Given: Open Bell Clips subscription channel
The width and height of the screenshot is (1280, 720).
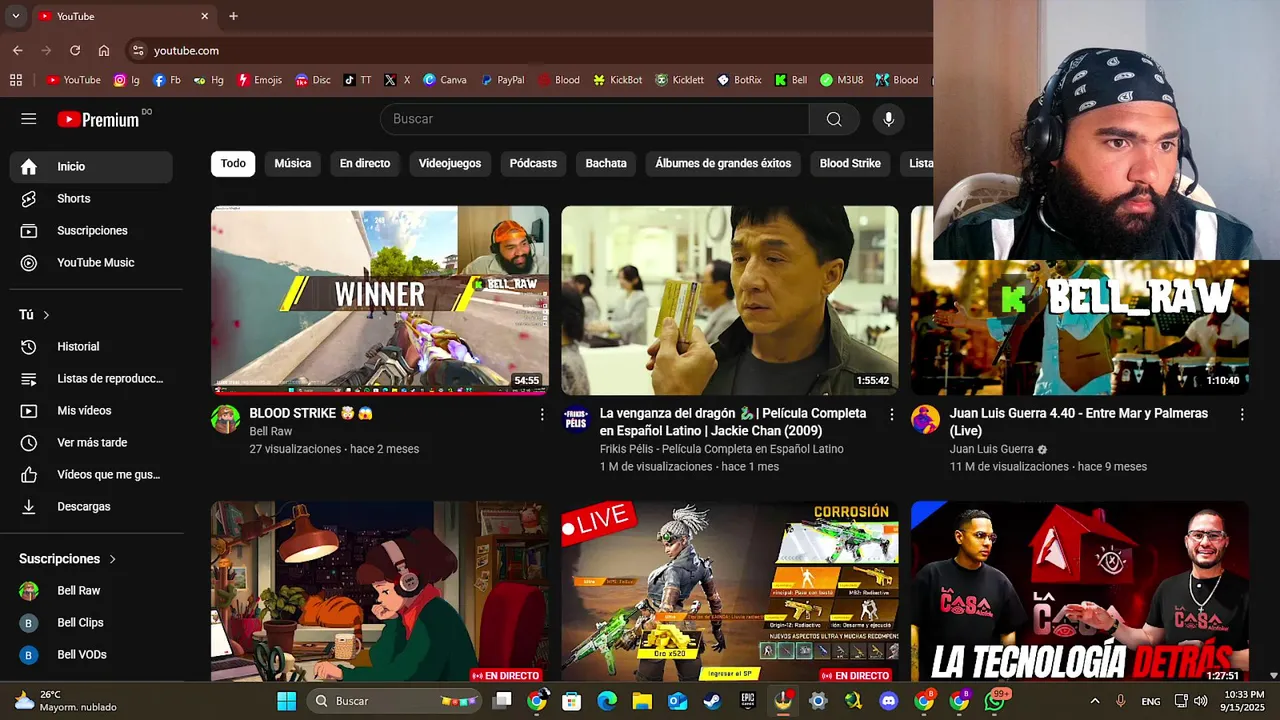Looking at the screenshot, I should (91, 623).
